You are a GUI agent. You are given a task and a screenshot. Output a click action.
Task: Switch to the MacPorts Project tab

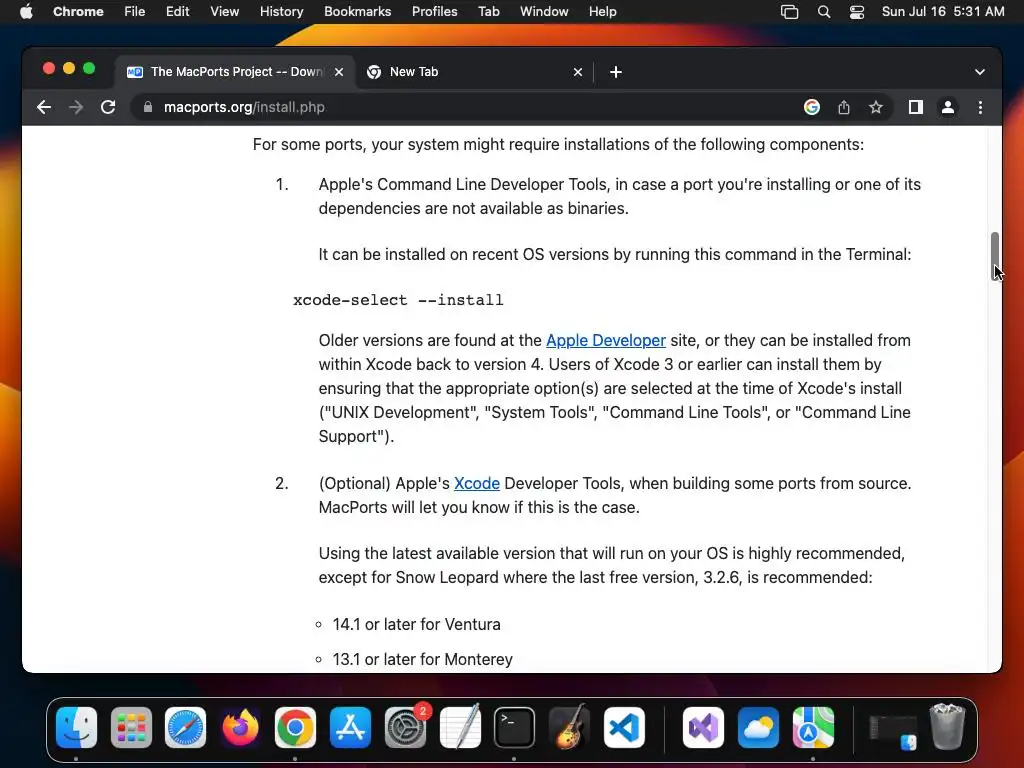[x=235, y=72]
